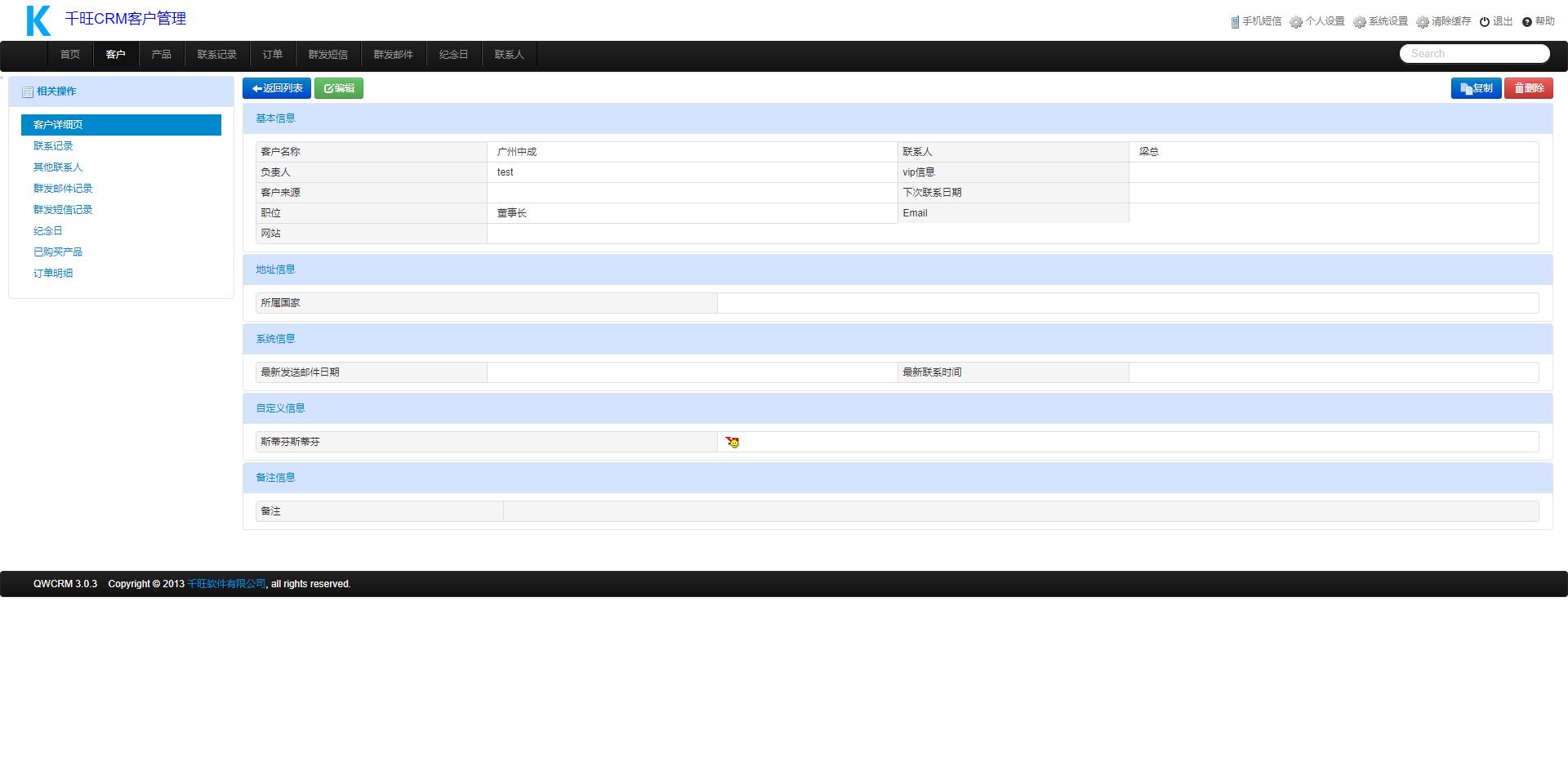Click the 系统设置 gear icon
Image resolution: width=1568 pixels, height=771 pixels.
(1360, 22)
